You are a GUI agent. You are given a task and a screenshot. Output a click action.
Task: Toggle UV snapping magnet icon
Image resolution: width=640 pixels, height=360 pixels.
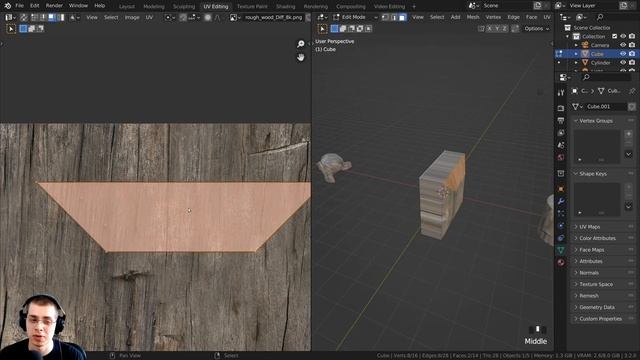[183, 17]
